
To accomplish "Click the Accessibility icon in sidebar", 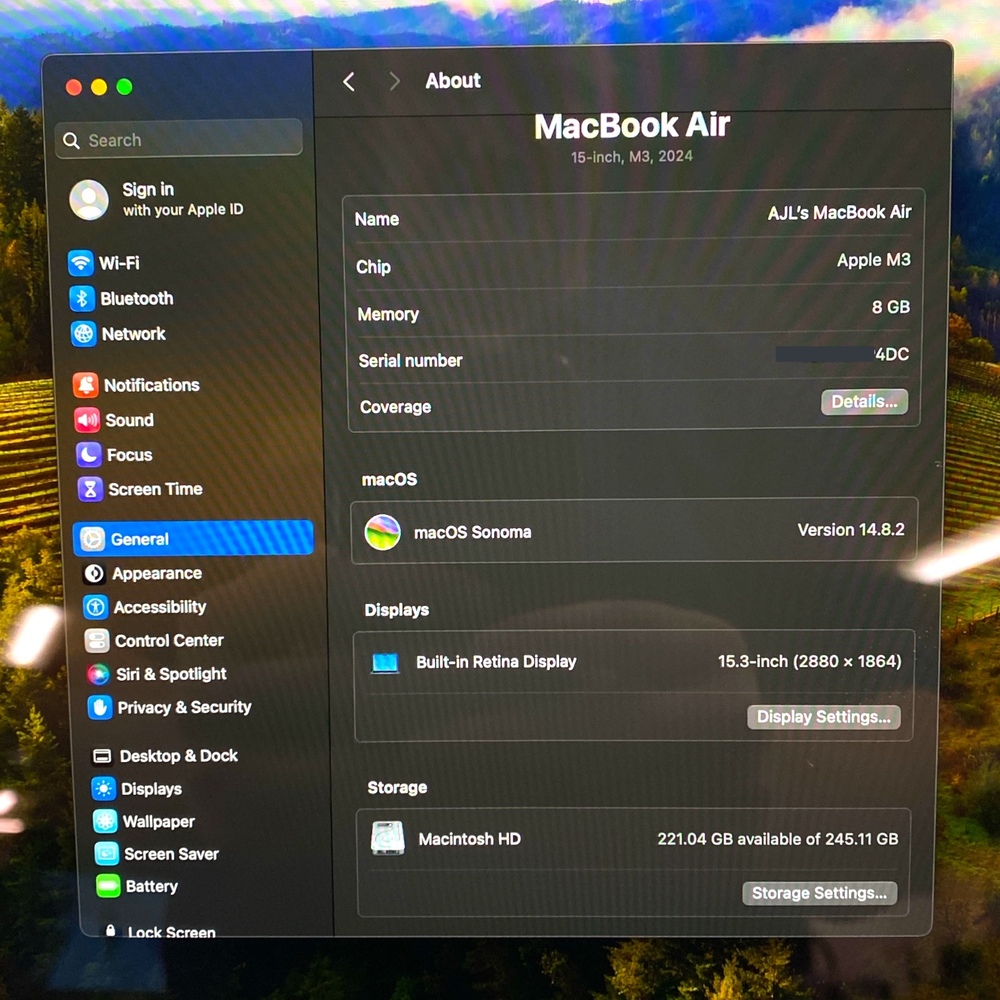I will tap(96, 607).
